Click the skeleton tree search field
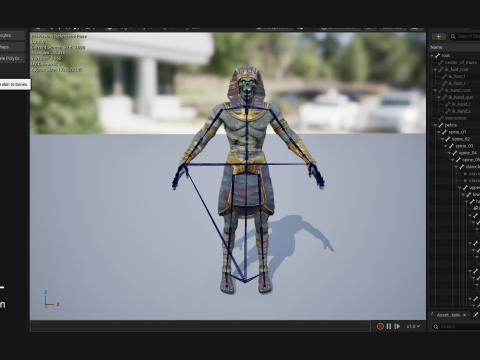The height and width of the screenshot is (360, 480). pos(465,36)
